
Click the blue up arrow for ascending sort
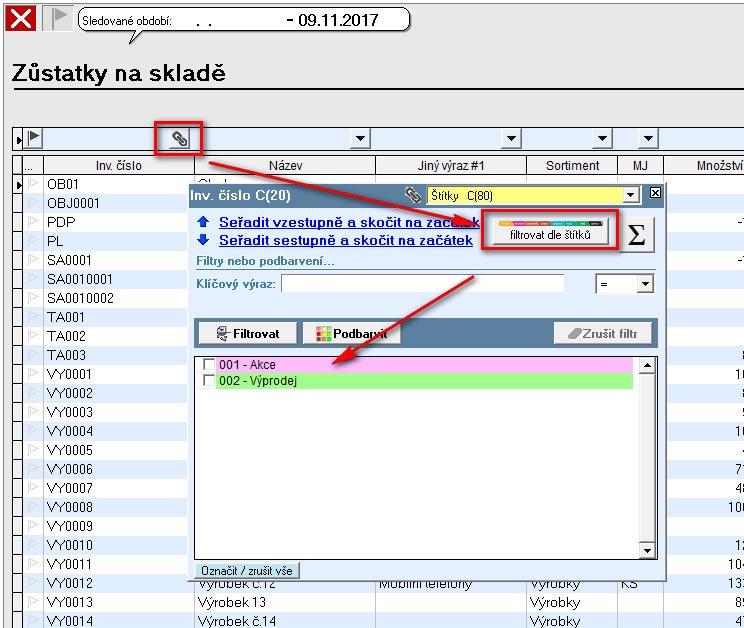pos(203,222)
